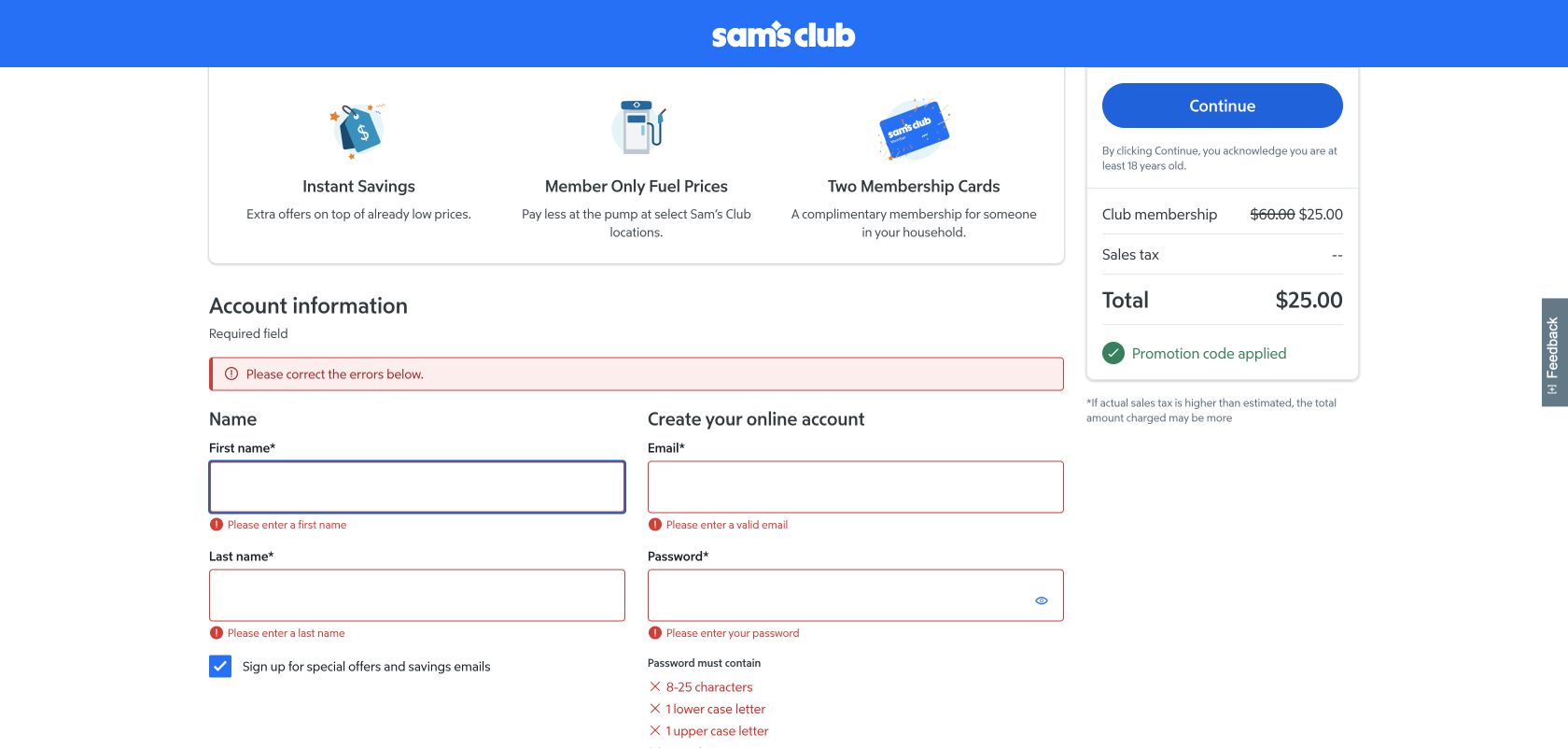Click the error icon beside 'Please enter a last name'
The width and height of the screenshot is (1568, 748).
[217, 633]
